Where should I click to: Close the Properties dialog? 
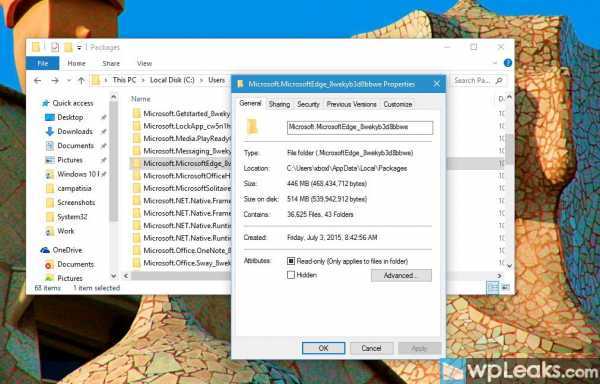(437, 84)
